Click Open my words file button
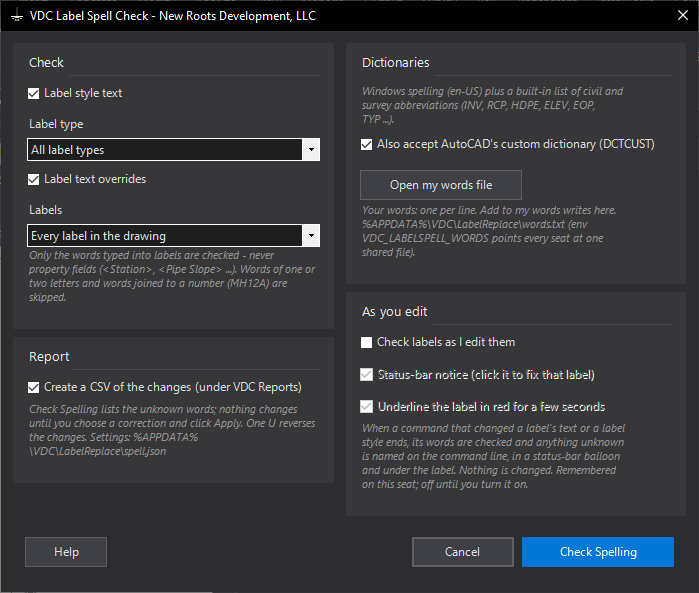Image resolution: width=699 pixels, height=593 pixels. 441,185
